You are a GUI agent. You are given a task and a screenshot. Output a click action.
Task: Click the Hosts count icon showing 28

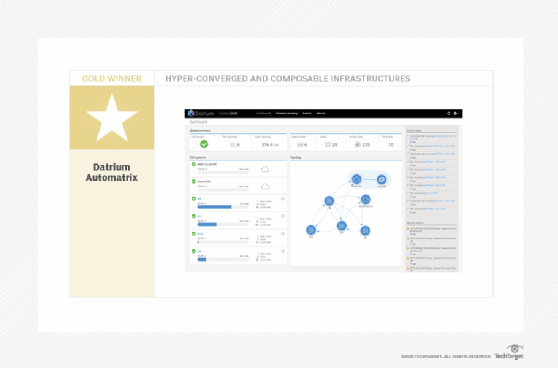coord(328,144)
